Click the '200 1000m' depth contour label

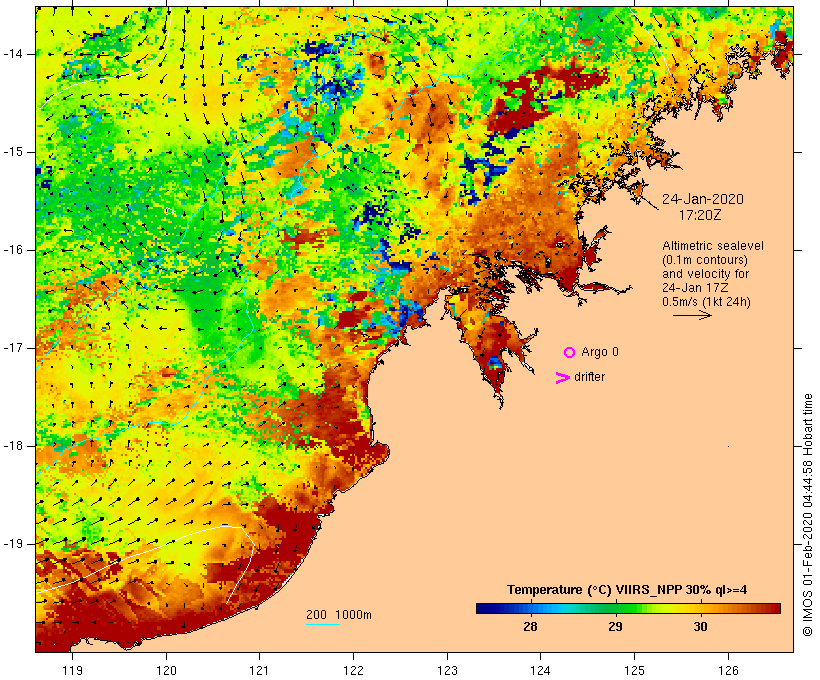click(x=339, y=615)
